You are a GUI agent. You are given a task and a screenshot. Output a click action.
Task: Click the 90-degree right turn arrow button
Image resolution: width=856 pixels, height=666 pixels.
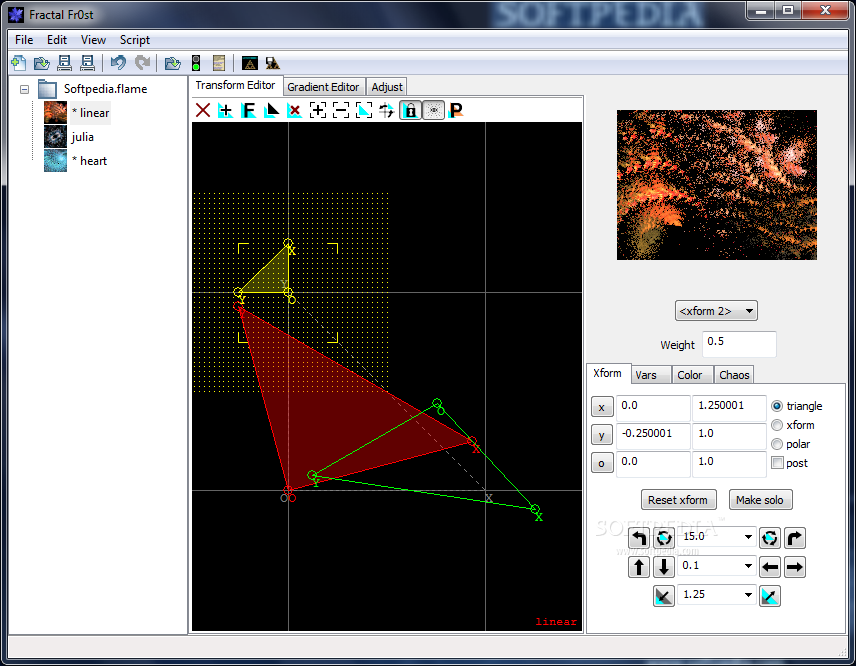click(x=795, y=538)
